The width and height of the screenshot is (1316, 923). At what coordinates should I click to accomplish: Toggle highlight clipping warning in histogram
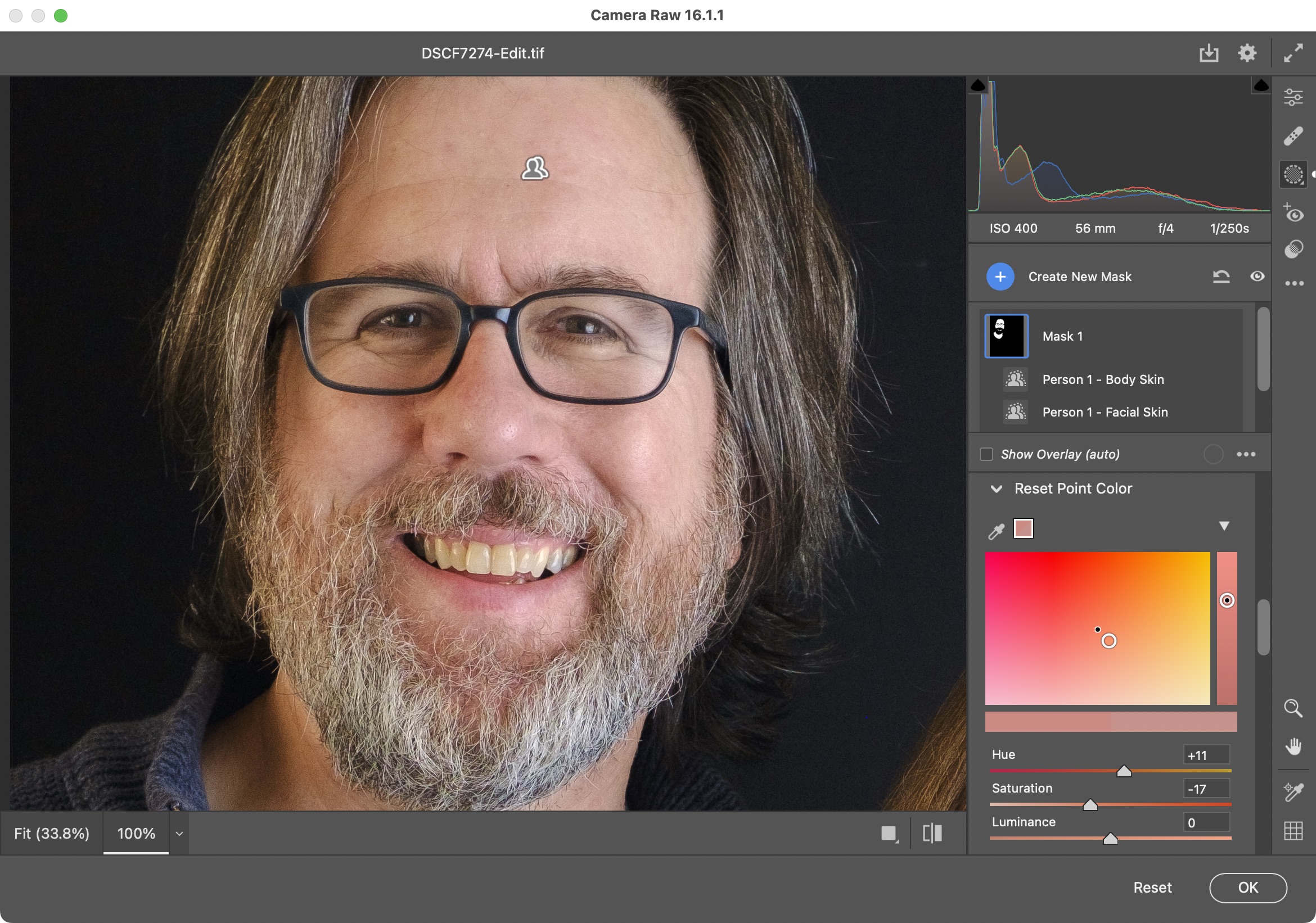[x=1260, y=86]
